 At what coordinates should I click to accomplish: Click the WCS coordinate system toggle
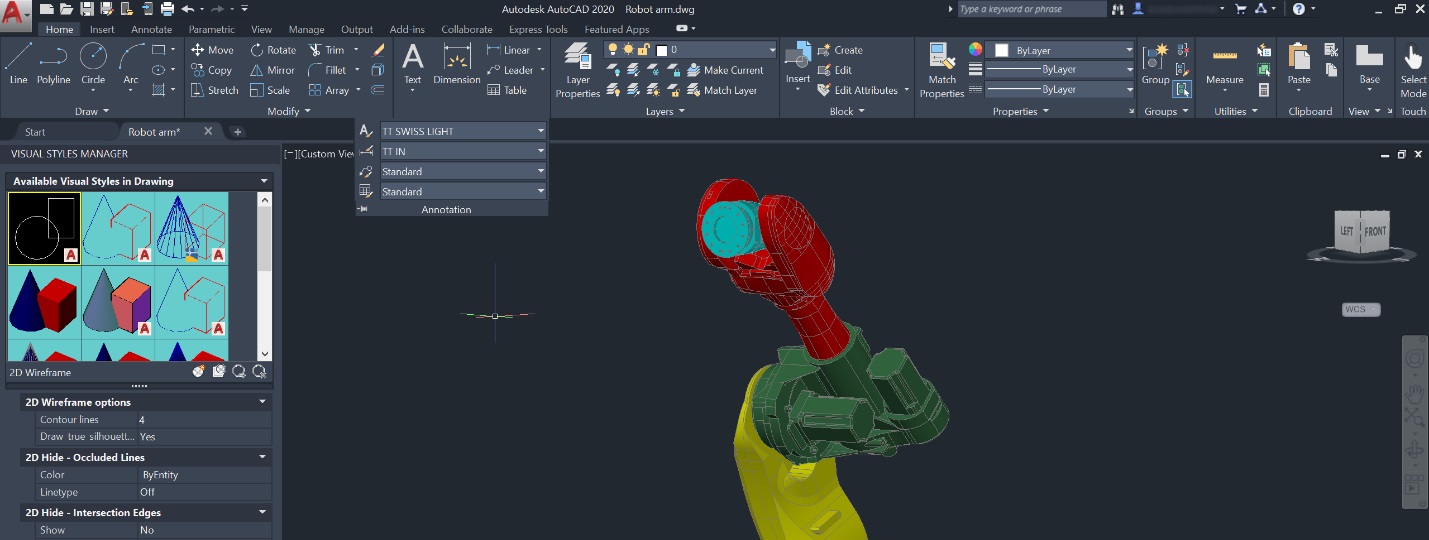[1360, 310]
